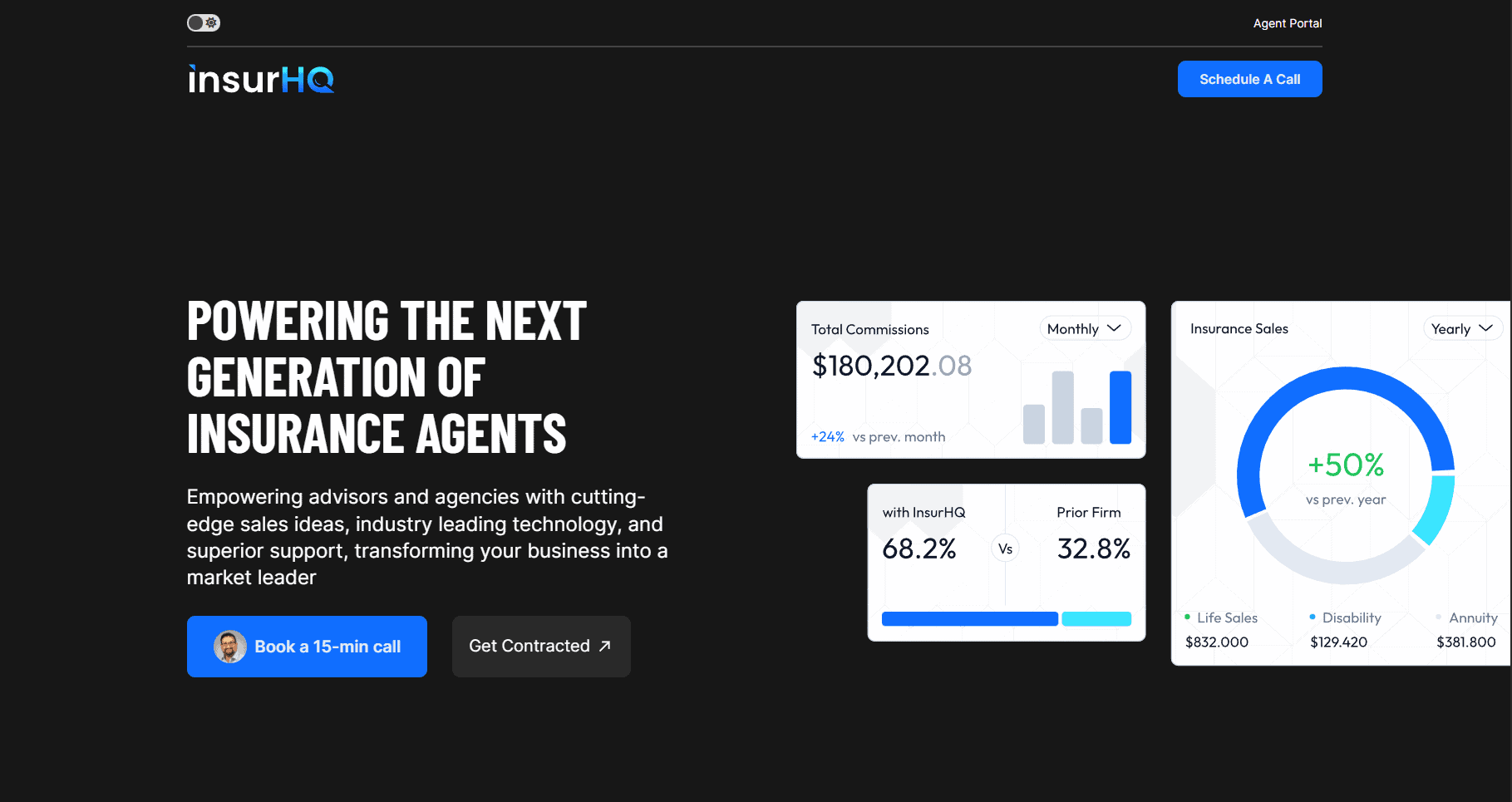Viewport: 1512px width, 802px height.
Task: Click the insurHQ logo
Action: pos(260,80)
